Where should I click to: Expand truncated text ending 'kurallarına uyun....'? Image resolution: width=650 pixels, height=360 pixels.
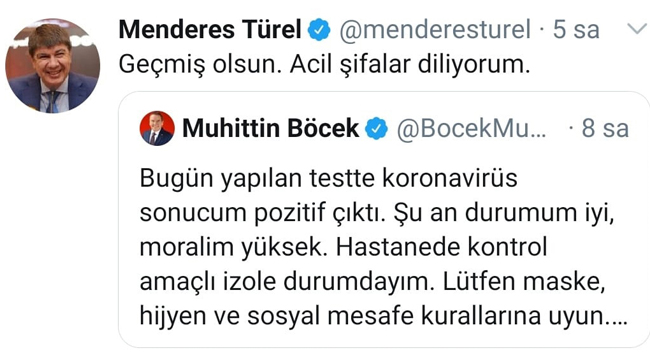point(524,316)
